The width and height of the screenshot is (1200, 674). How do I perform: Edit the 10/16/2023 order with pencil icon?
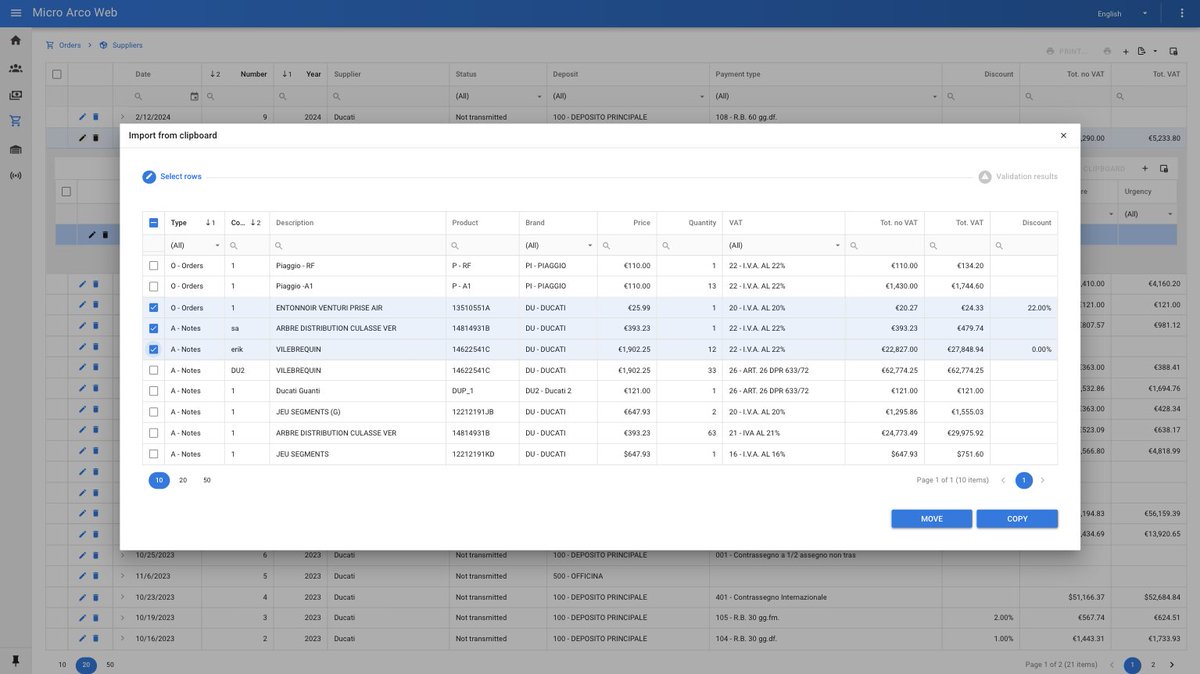pos(83,639)
